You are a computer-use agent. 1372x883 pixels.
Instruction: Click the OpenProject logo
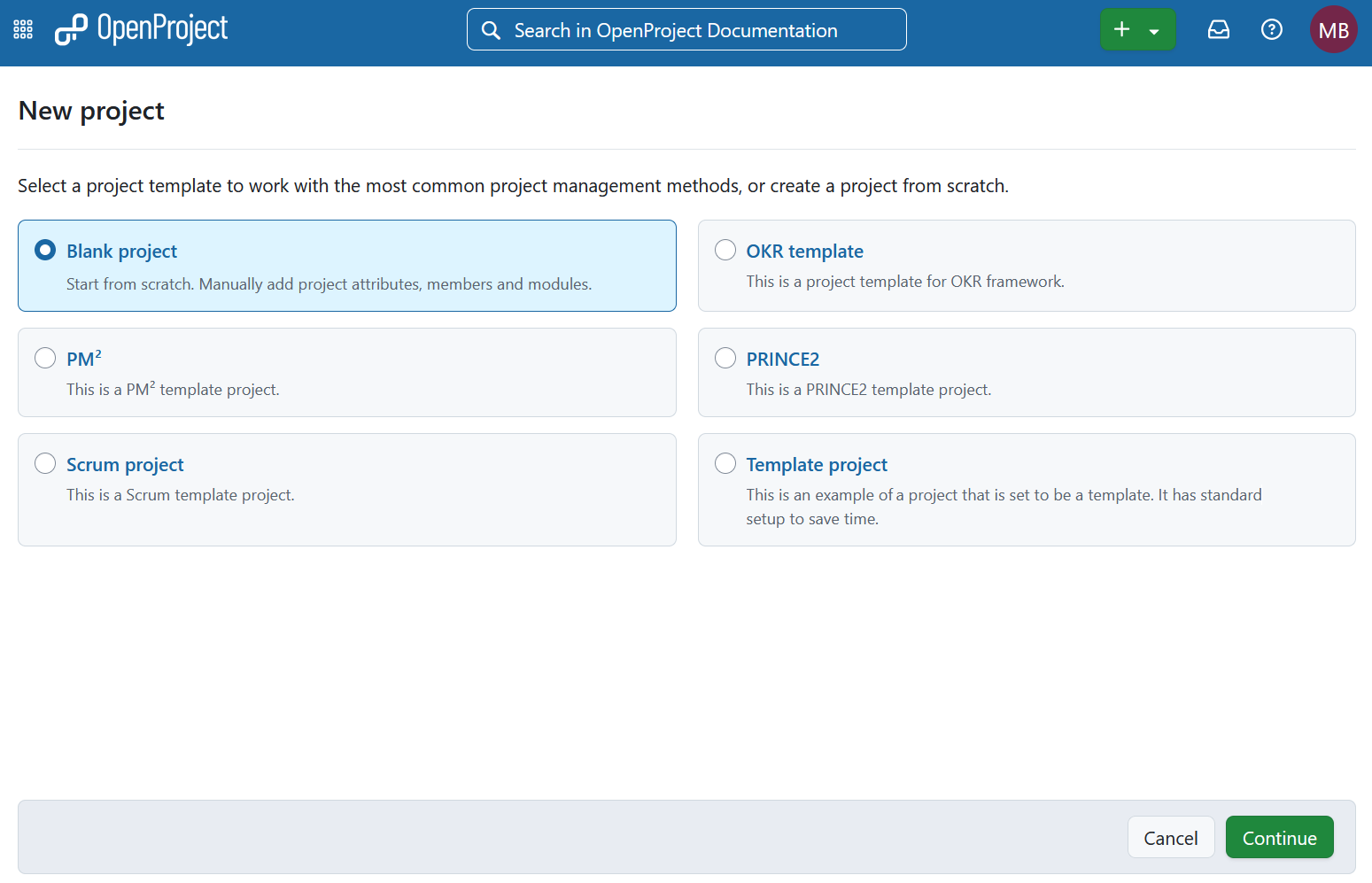[x=142, y=29]
